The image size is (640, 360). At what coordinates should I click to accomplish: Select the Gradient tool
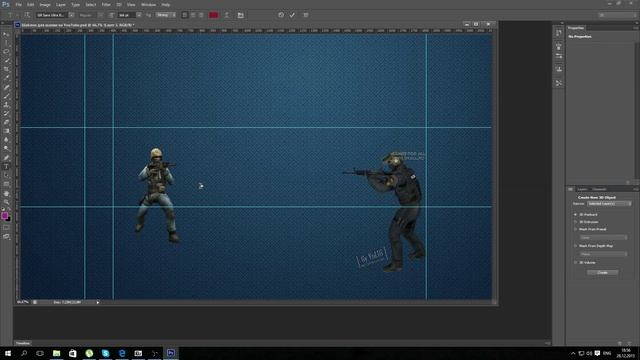click(6, 131)
